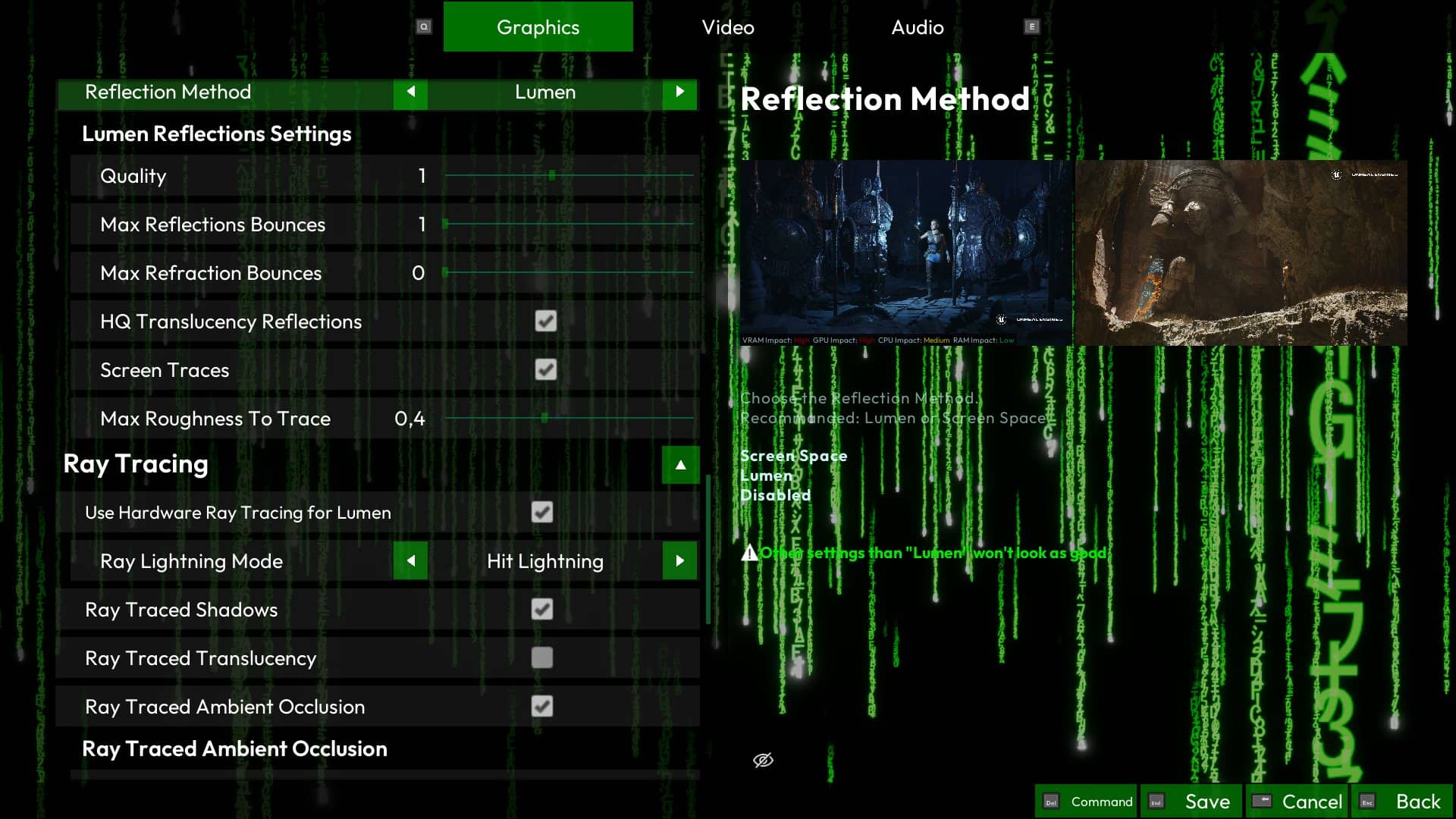Click the Q key icon beside the Graphics tab
Image resolution: width=1456 pixels, height=819 pixels.
pyautogui.click(x=424, y=27)
